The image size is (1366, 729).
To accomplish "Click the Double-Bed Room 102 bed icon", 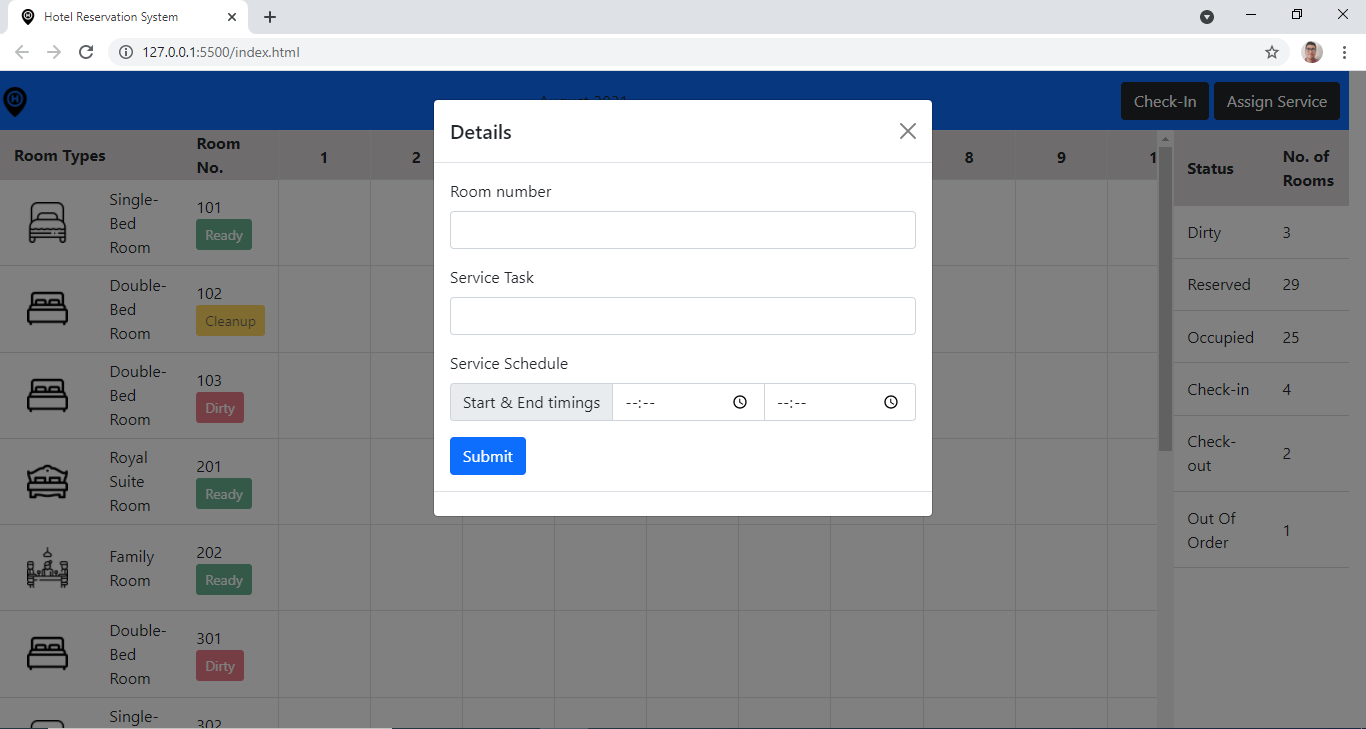I will coord(47,308).
